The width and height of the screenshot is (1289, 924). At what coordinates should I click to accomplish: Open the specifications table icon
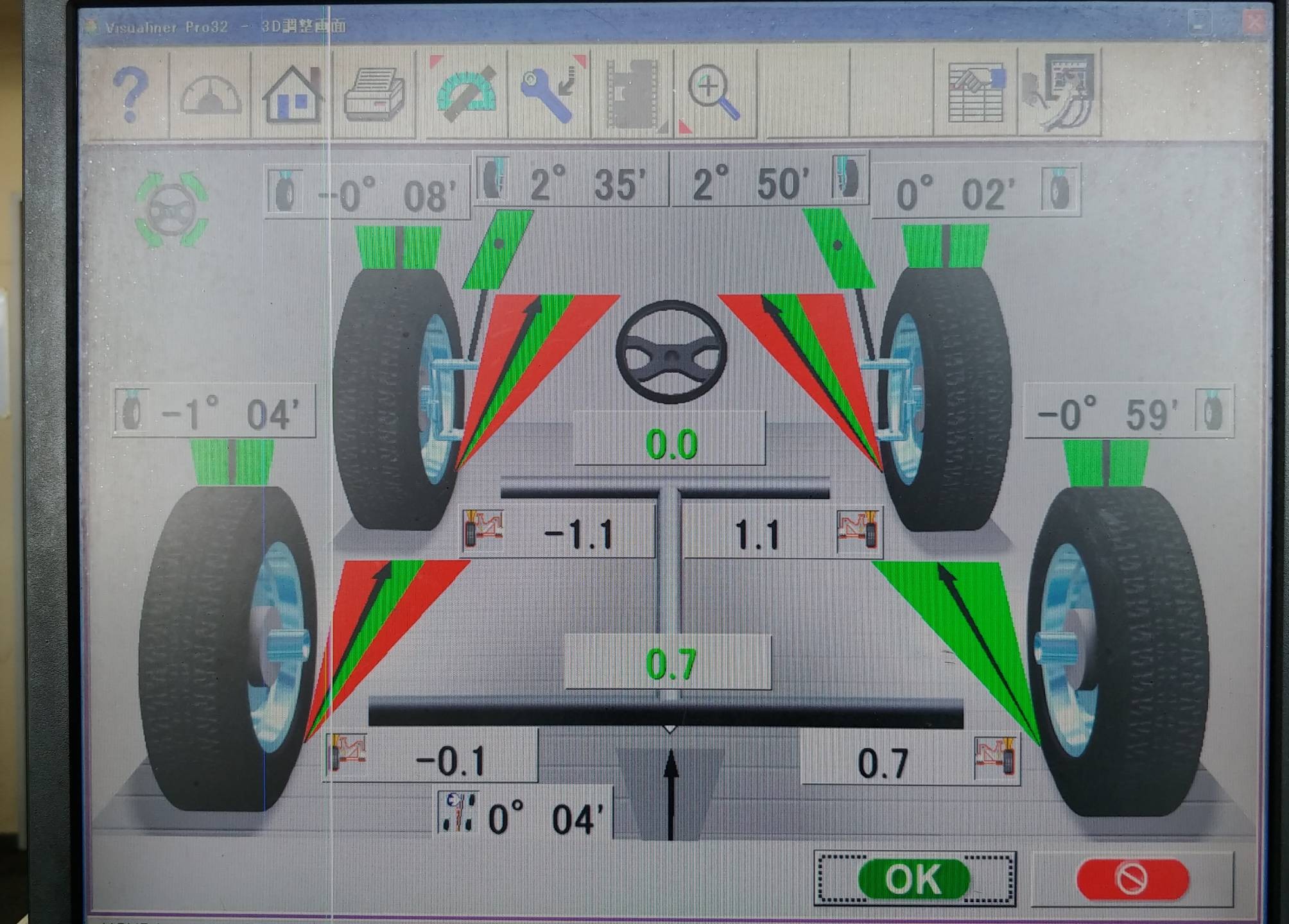click(976, 94)
